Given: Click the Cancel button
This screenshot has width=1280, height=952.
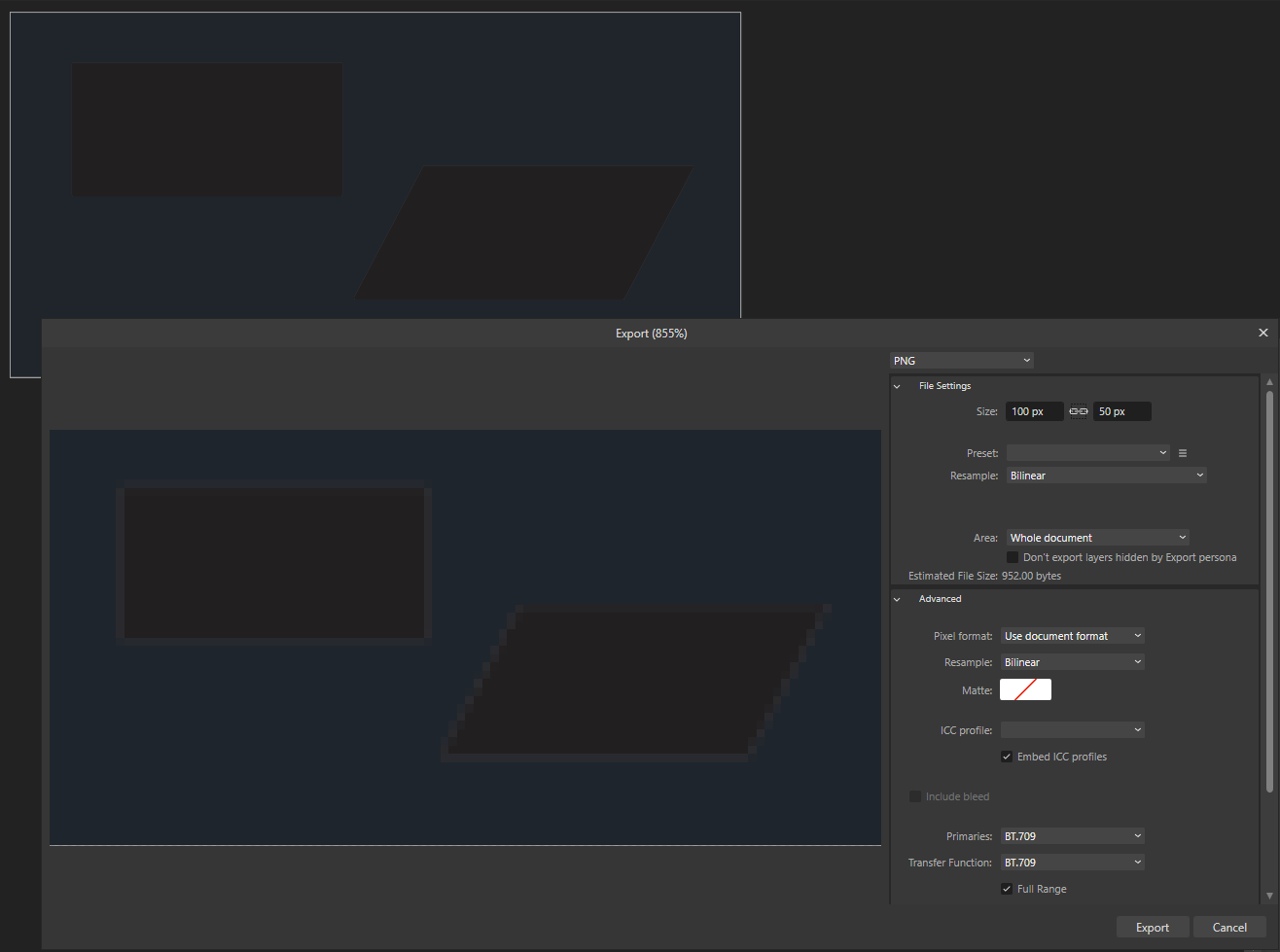Looking at the screenshot, I should click(x=1229, y=927).
